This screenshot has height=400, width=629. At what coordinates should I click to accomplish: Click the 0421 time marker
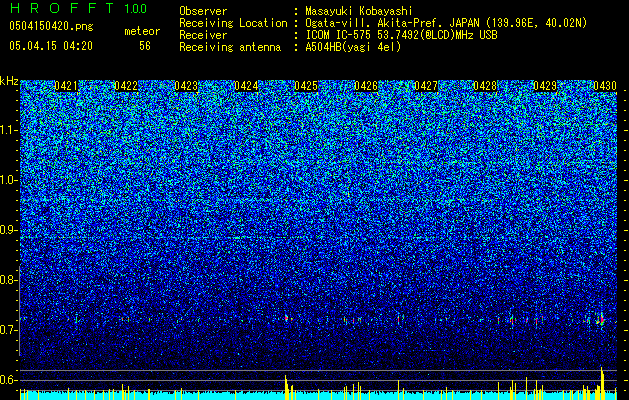(66, 86)
